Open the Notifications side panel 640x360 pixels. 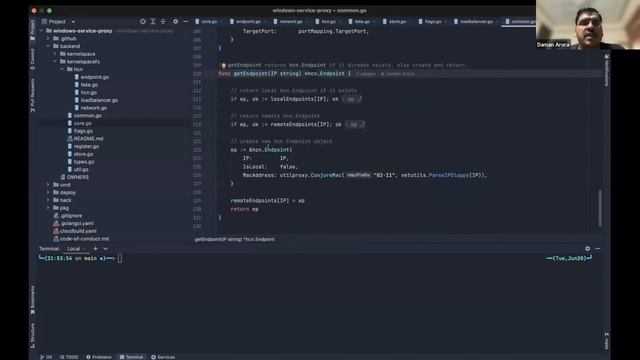[x=607, y=70]
